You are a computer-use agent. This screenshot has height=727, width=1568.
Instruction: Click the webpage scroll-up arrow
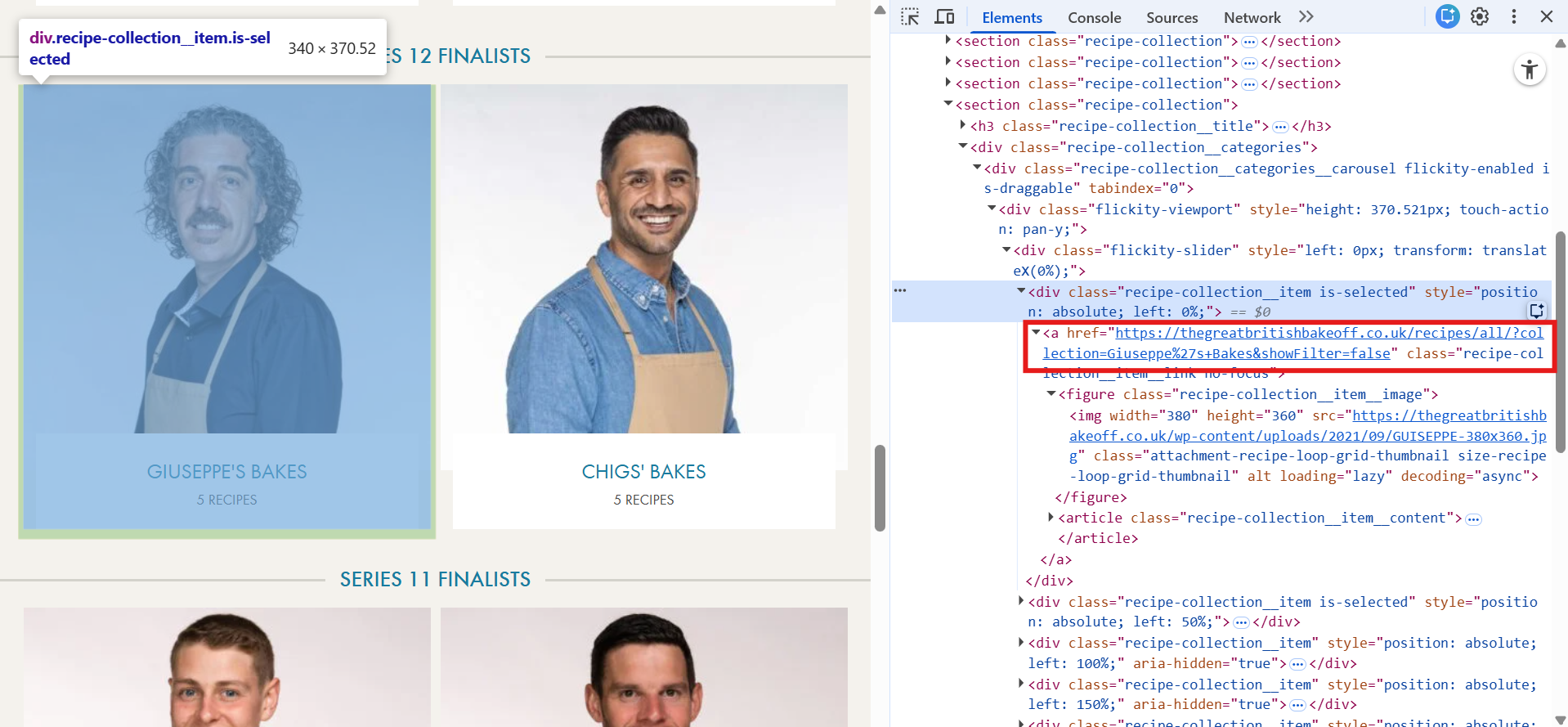click(880, 10)
